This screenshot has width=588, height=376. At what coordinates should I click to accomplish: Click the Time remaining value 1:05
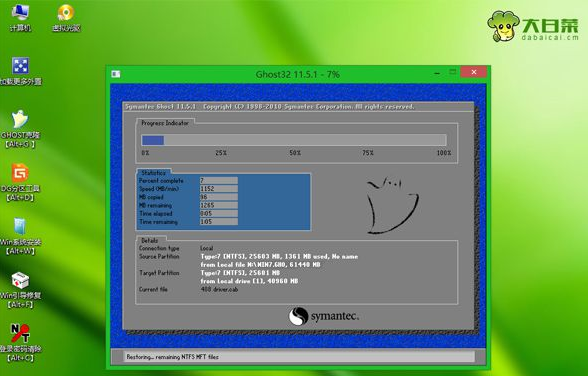tap(219, 222)
